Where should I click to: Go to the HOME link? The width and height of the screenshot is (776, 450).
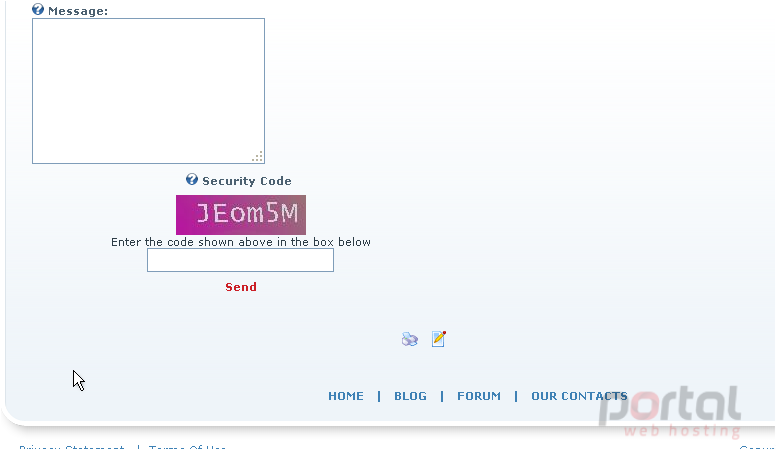click(x=346, y=396)
